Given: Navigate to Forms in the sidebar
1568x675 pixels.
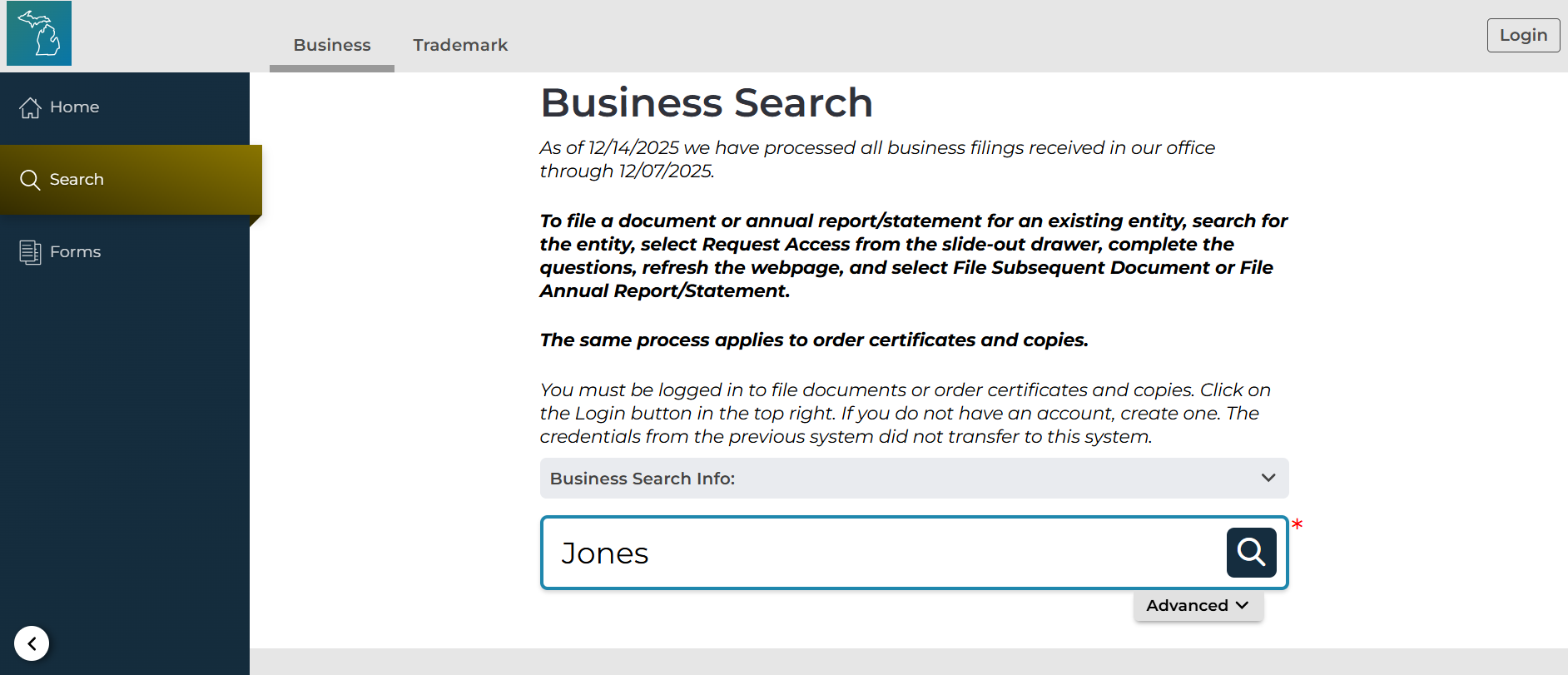Looking at the screenshot, I should click(x=75, y=251).
